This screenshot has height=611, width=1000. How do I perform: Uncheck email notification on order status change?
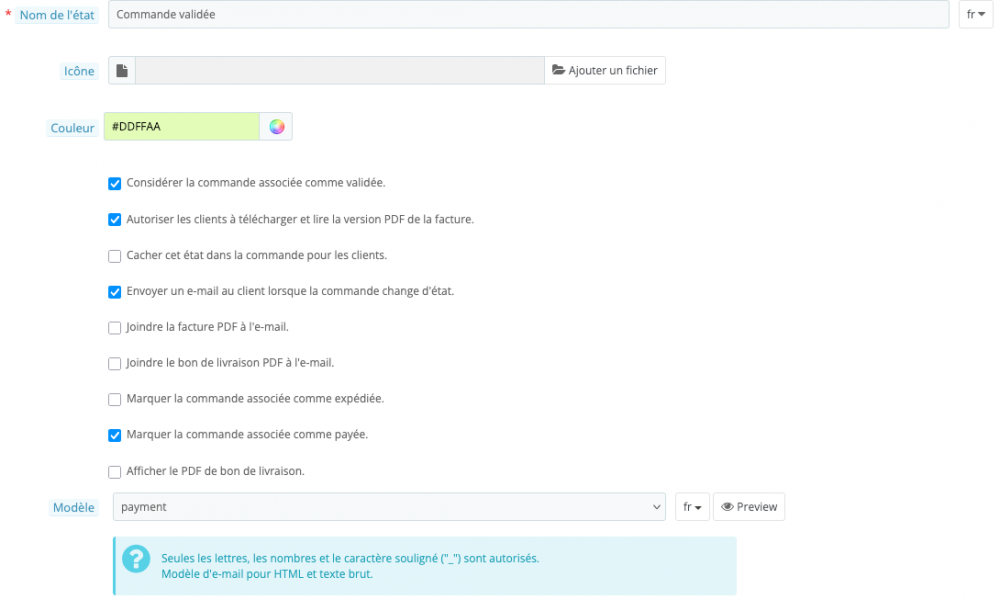114,291
